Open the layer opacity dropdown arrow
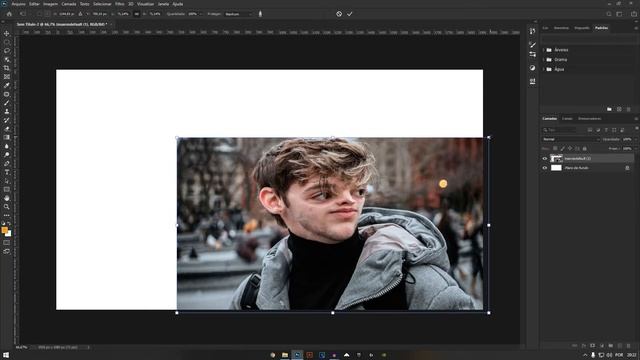This screenshot has width=640, height=360. click(x=636, y=139)
